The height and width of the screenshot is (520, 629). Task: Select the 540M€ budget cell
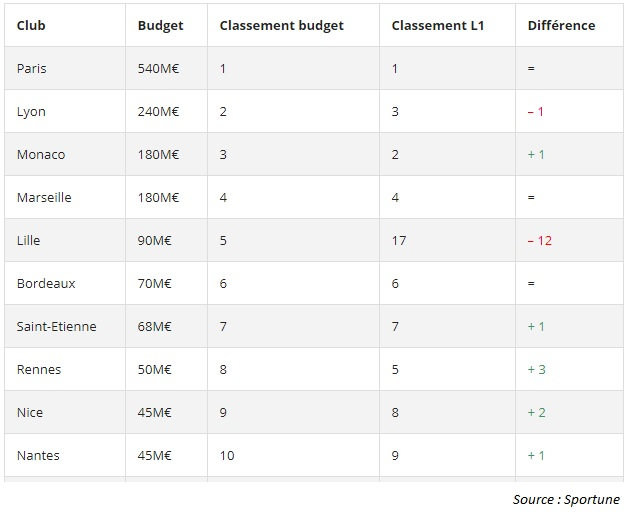pos(158,69)
